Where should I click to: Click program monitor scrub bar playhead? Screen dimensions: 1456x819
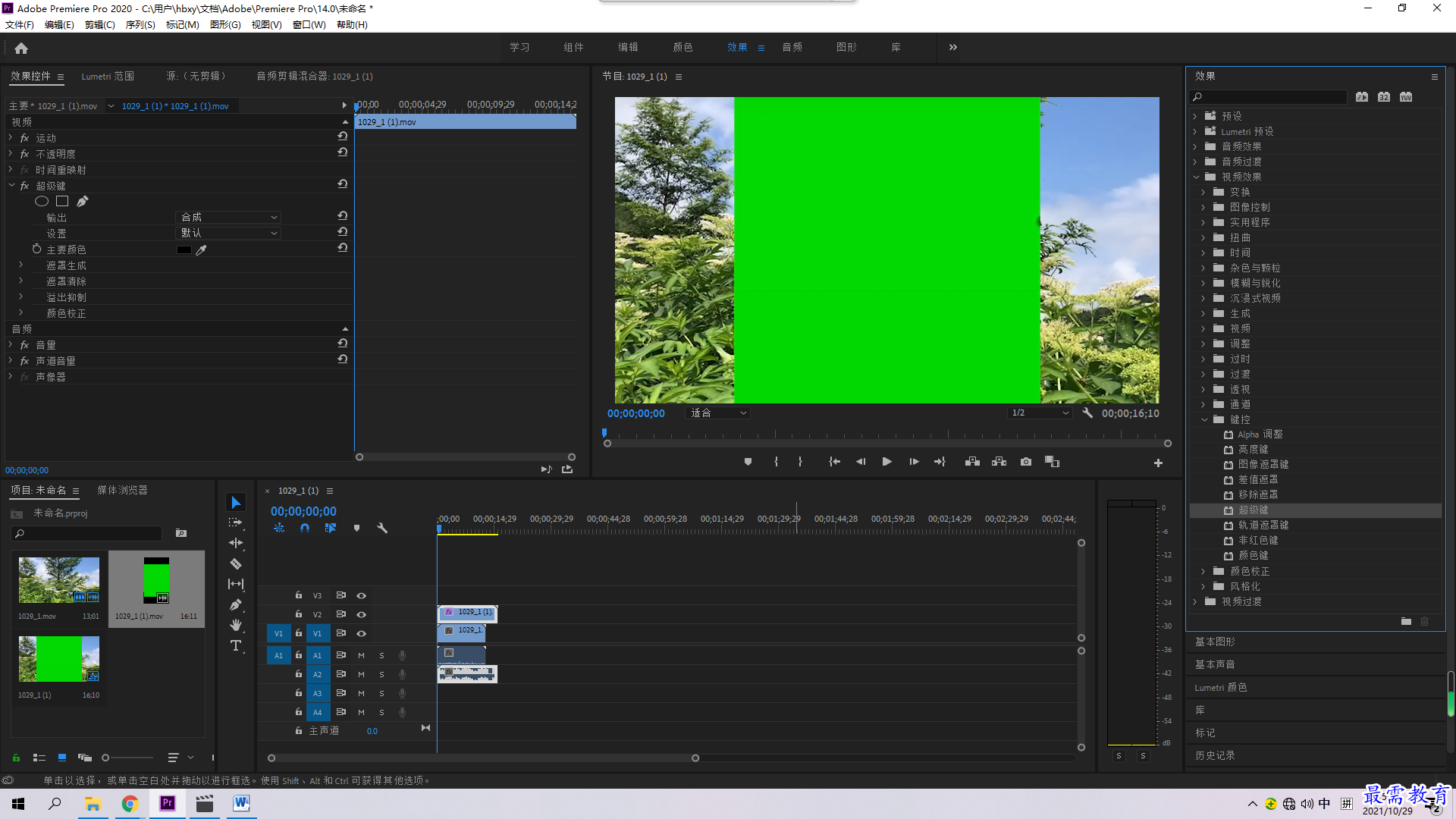pyautogui.click(x=604, y=433)
